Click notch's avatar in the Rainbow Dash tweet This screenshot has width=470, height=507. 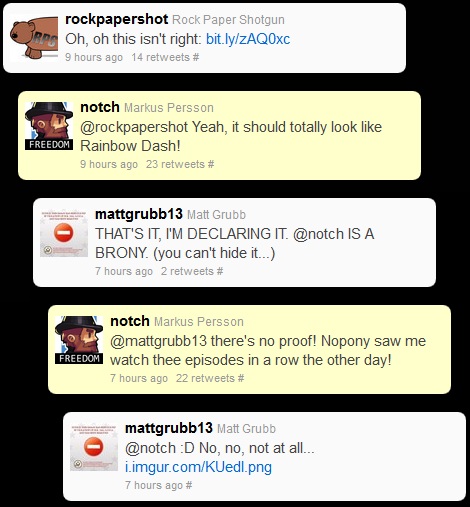49,126
